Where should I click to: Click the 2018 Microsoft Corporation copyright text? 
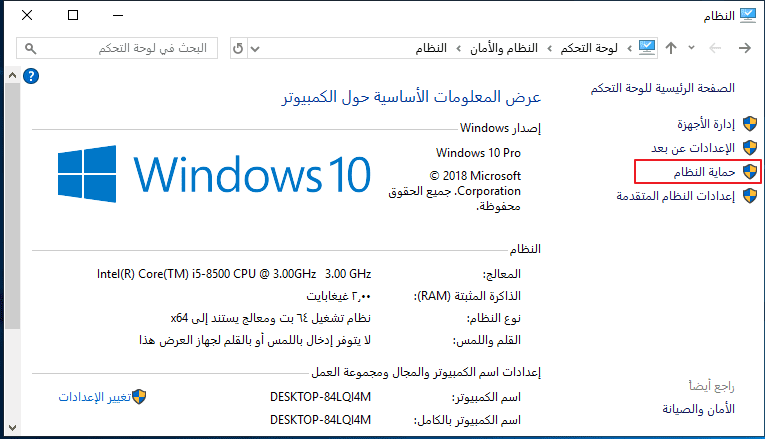point(454,191)
